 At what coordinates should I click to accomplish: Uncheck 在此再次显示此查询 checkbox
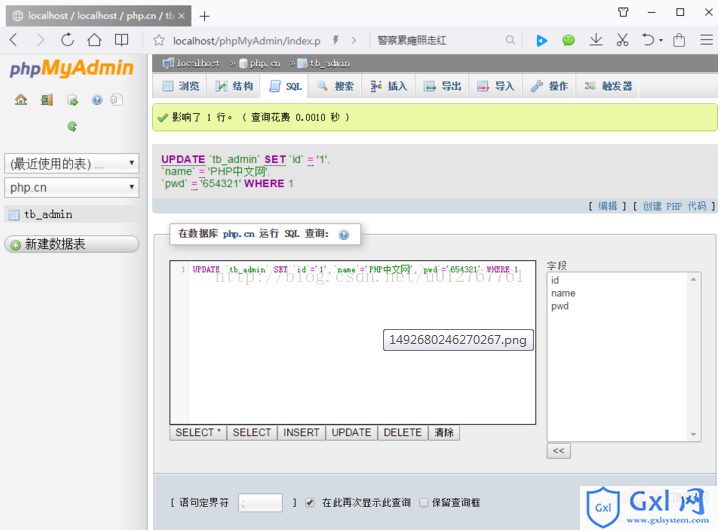(x=310, y=502)
